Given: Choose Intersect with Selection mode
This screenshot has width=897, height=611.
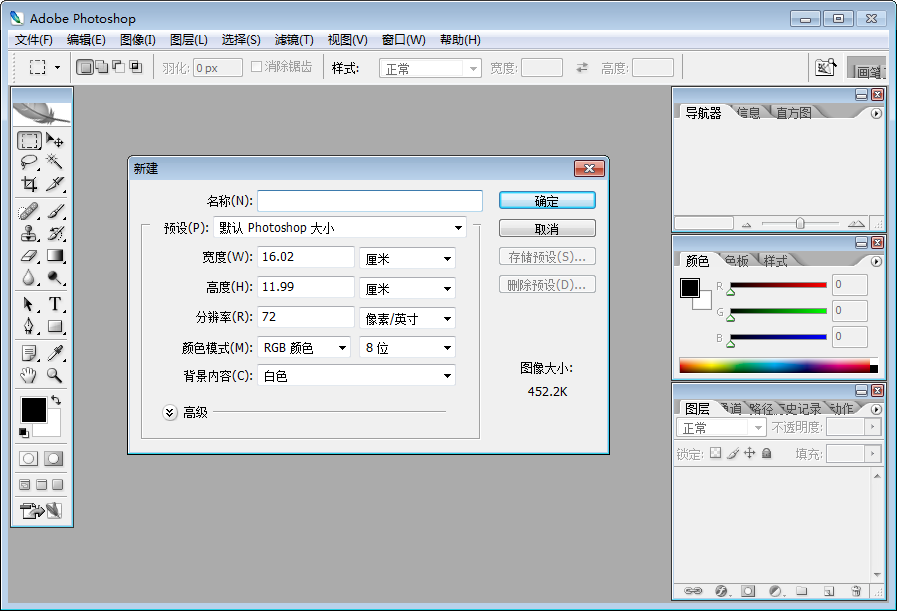Looking at the screenshot, I should tap(136, 68).
